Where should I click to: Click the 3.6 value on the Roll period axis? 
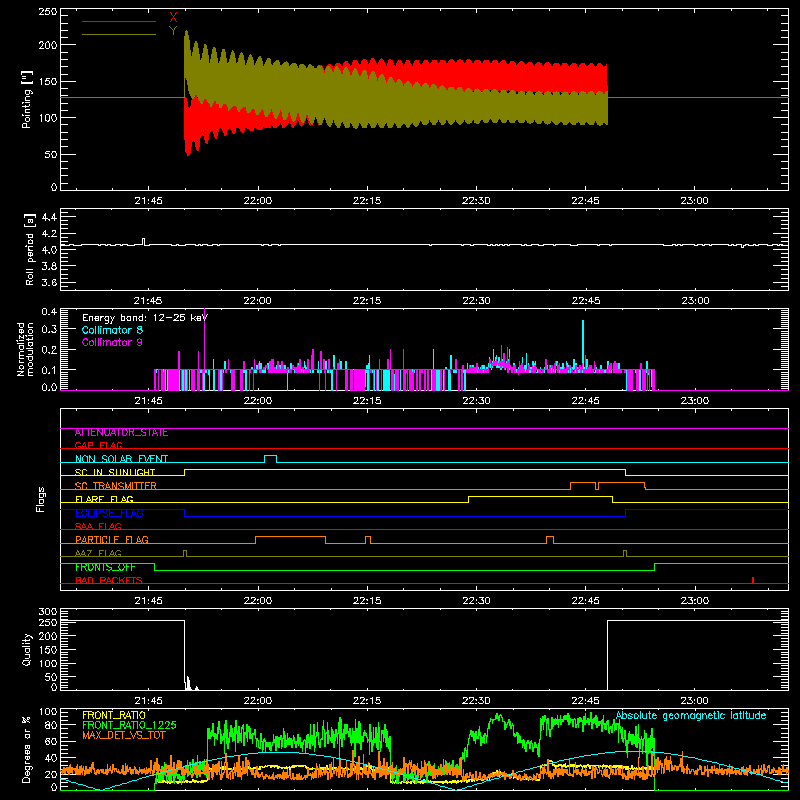coord(49,282)
